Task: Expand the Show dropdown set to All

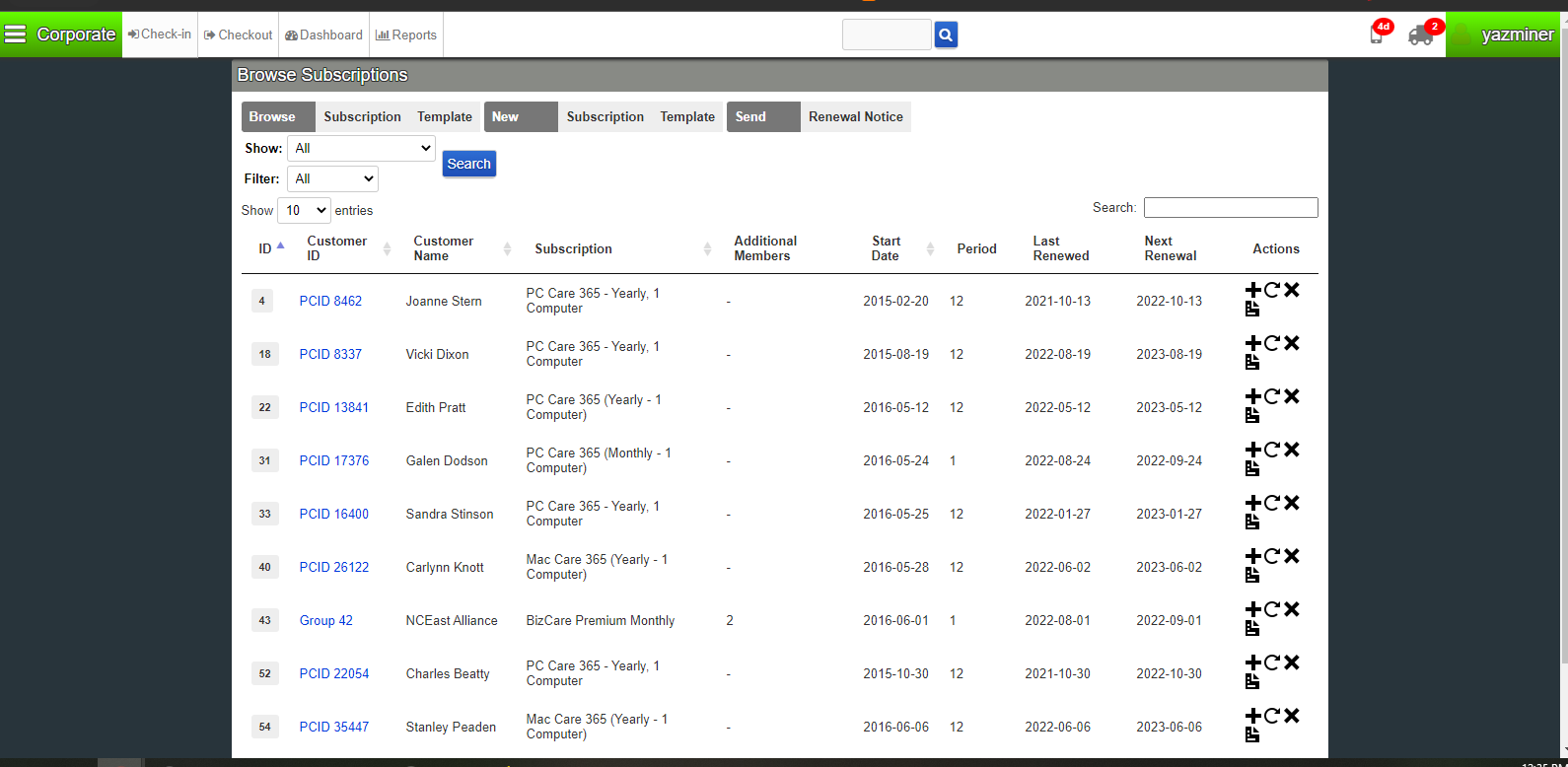Action: 361,148
